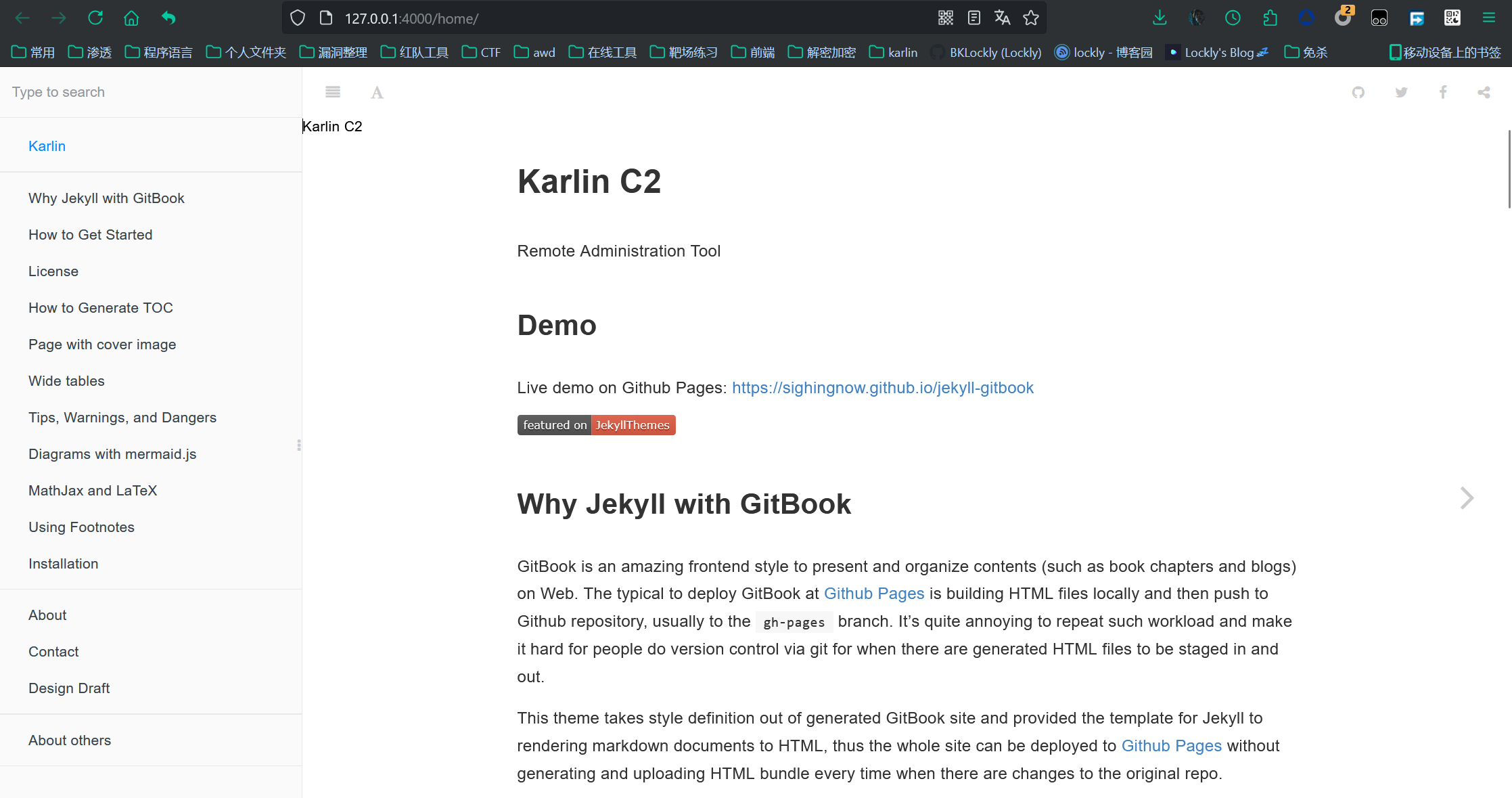Toggle reader view icon in the address bar
1512x798 pixels.
coord(973,18)
